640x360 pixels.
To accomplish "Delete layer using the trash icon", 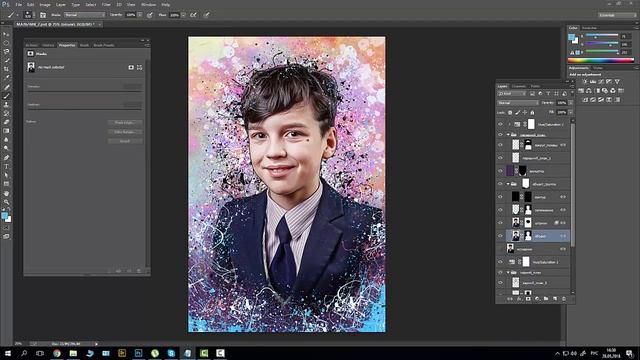I will (x=564, y=299).
